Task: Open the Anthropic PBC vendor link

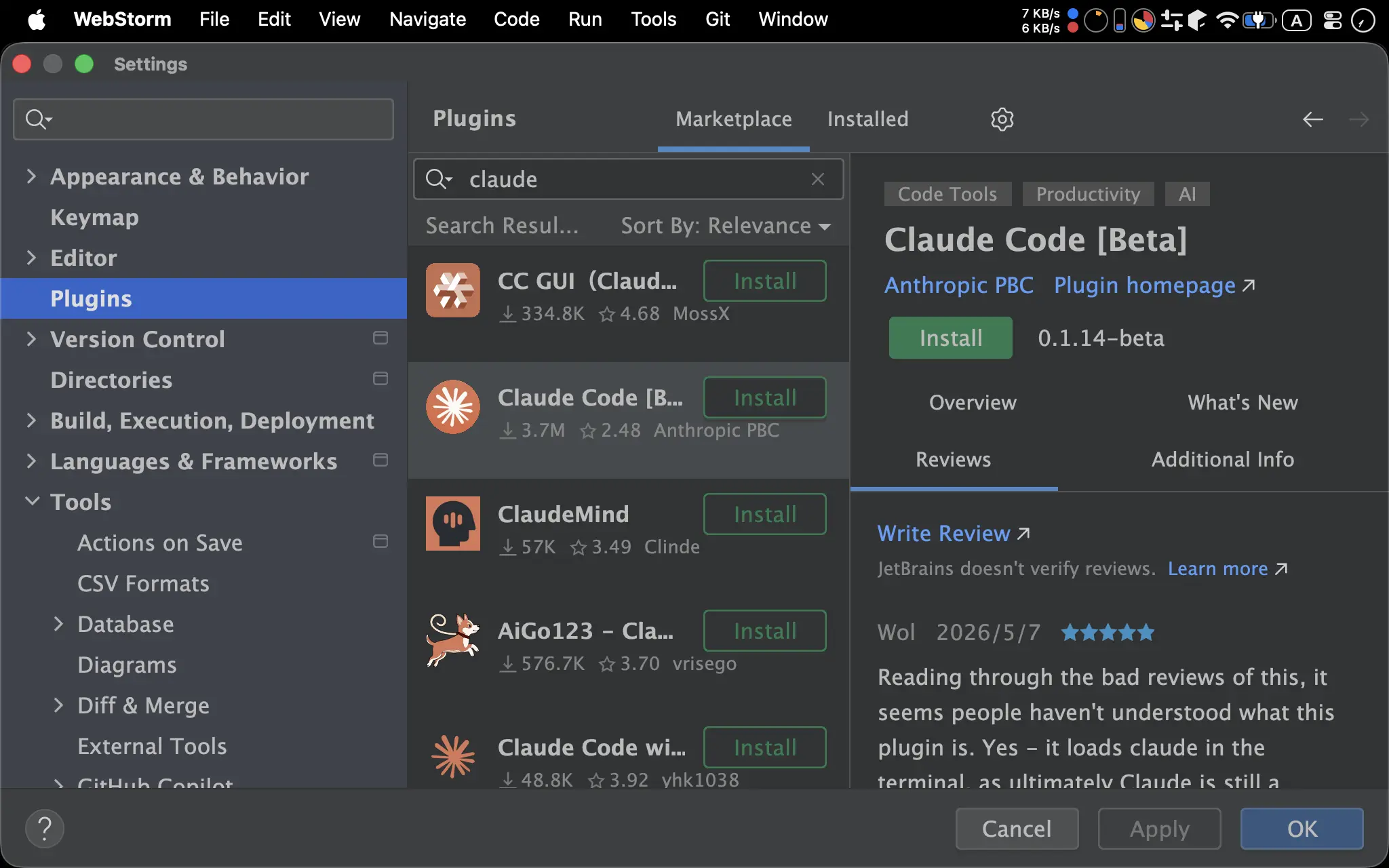Action: (959, 285)
